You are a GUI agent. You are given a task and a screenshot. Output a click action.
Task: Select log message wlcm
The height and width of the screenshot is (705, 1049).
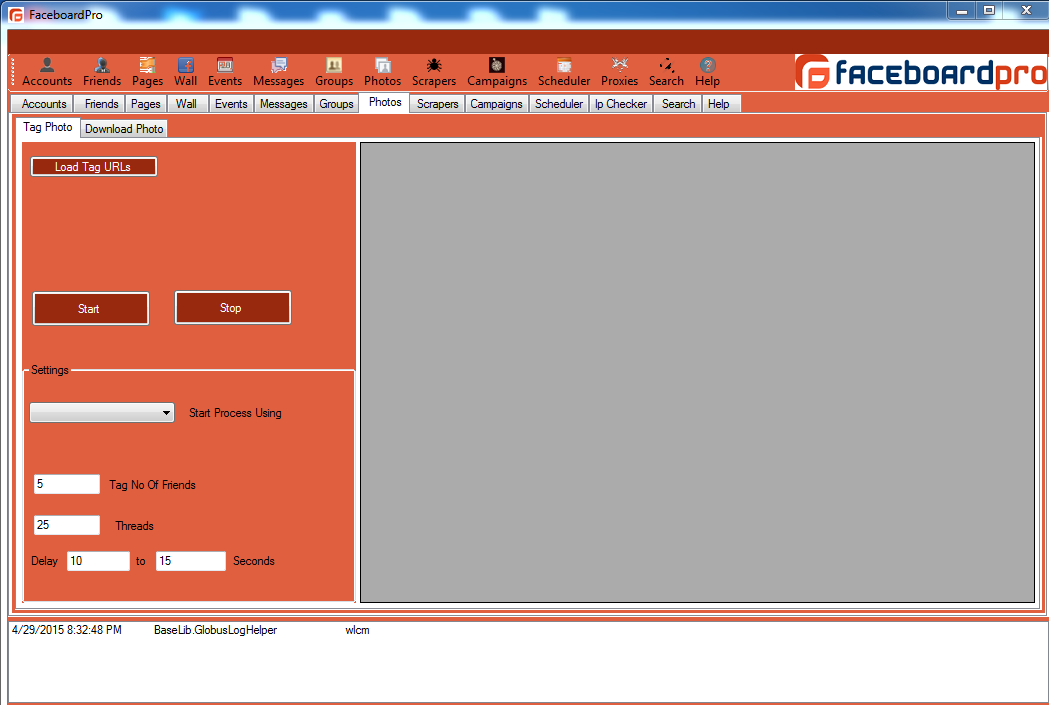357,630
